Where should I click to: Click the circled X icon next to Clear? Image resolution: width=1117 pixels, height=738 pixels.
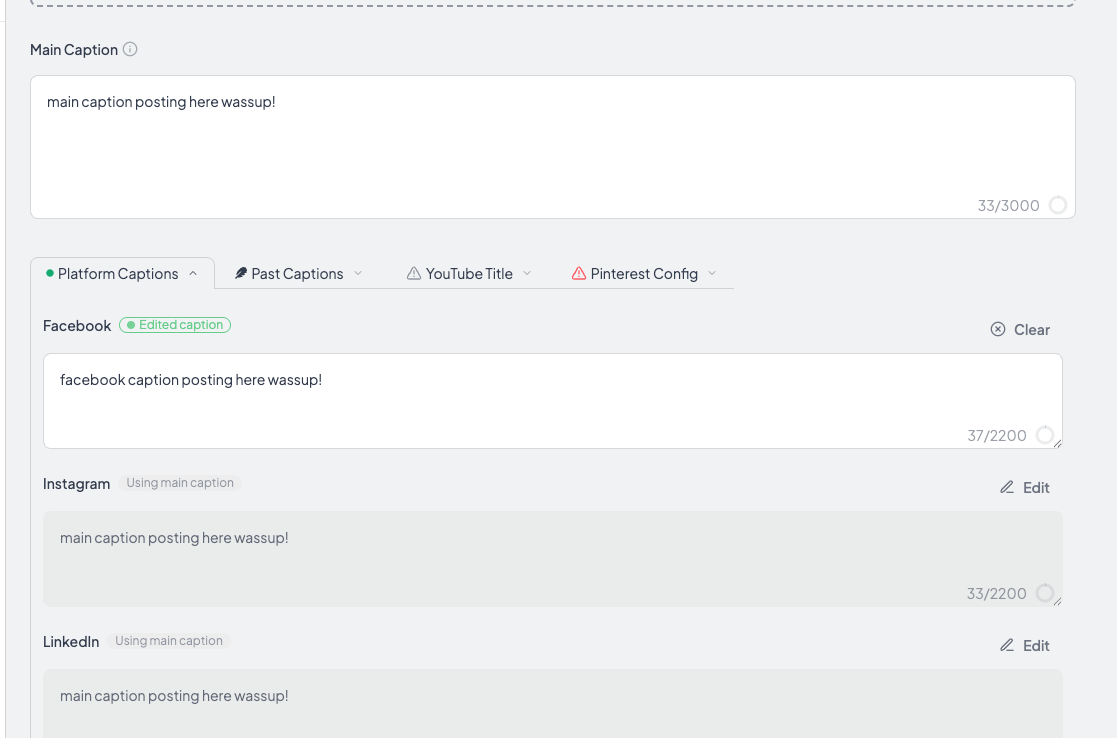click(998, 329)
